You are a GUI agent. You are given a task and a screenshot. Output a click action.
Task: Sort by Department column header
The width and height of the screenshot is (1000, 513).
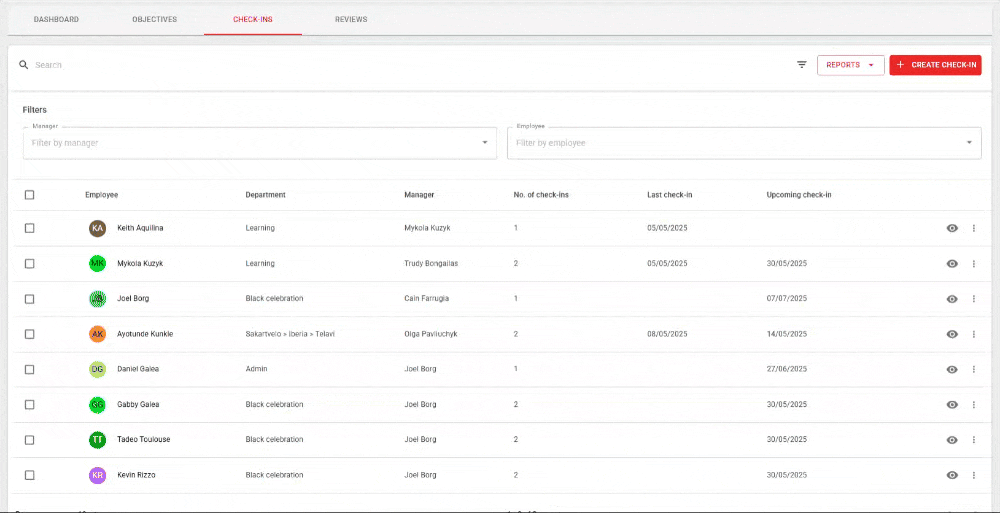265,195
